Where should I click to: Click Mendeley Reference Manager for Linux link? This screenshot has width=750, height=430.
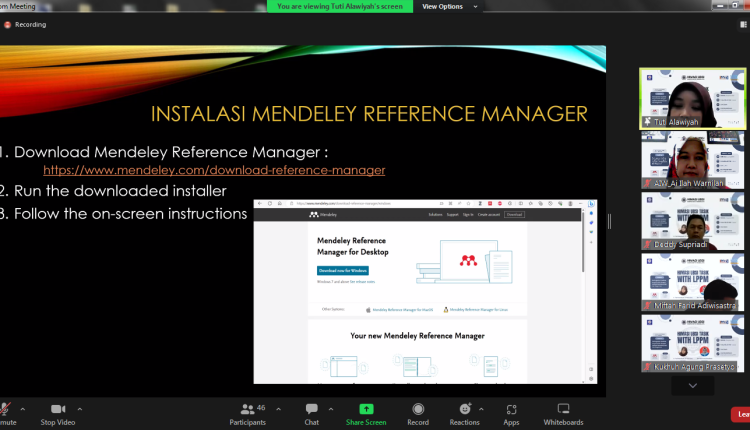tap(476, 310)
